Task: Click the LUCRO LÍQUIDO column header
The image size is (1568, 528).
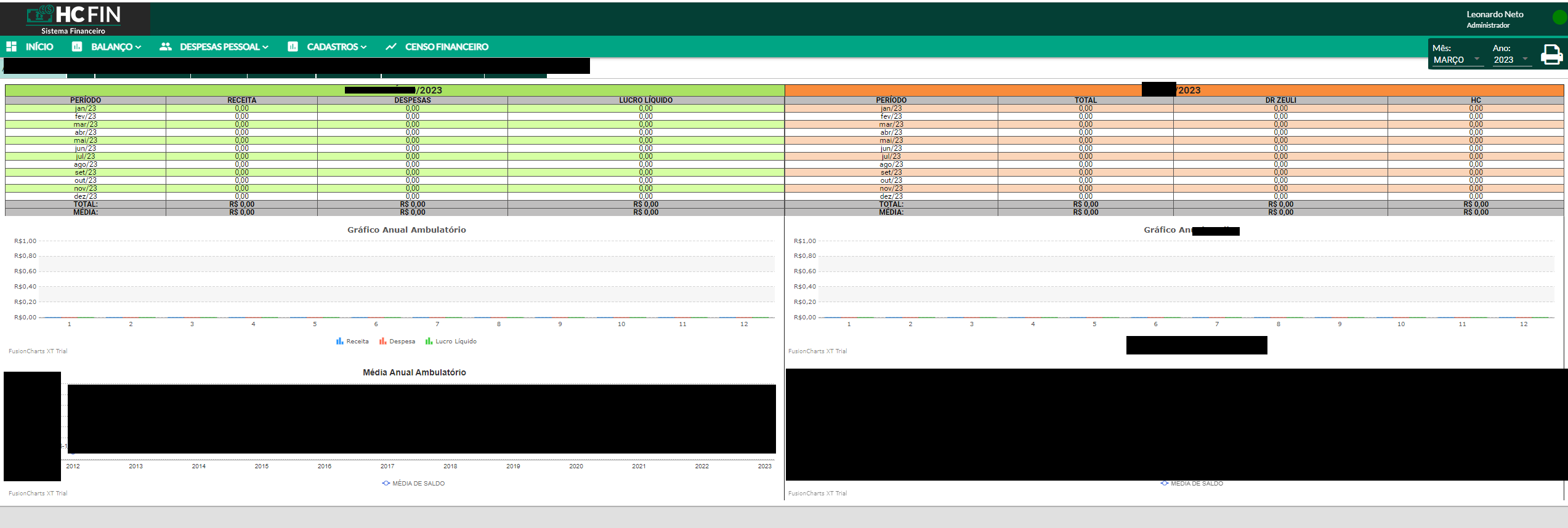Action: 645,100
